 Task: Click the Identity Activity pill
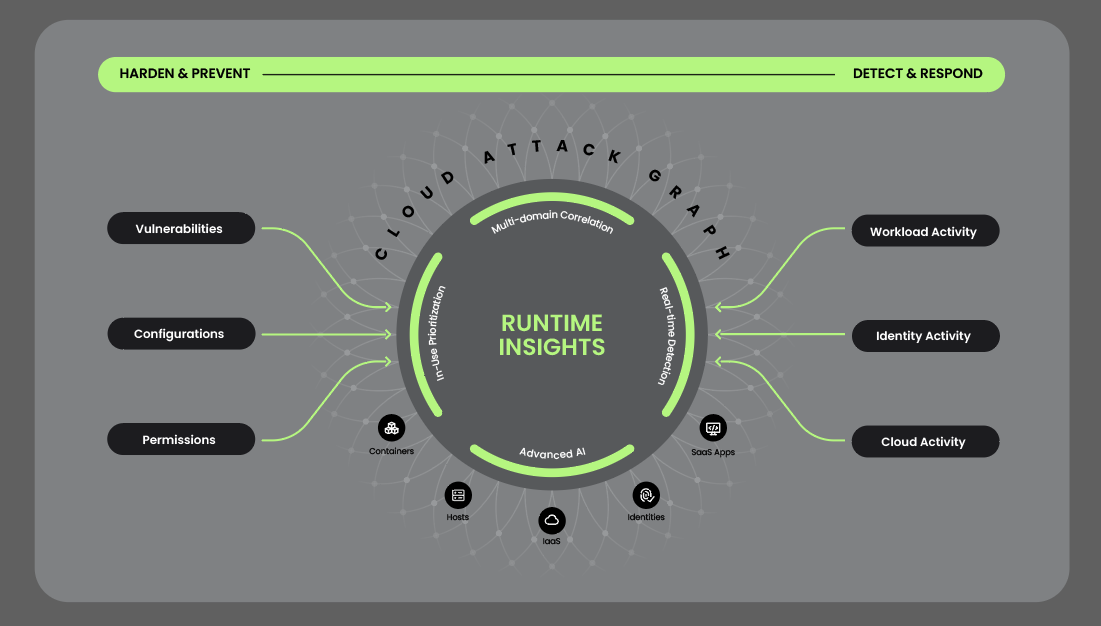pyautogui.click(x=924, y=336)
